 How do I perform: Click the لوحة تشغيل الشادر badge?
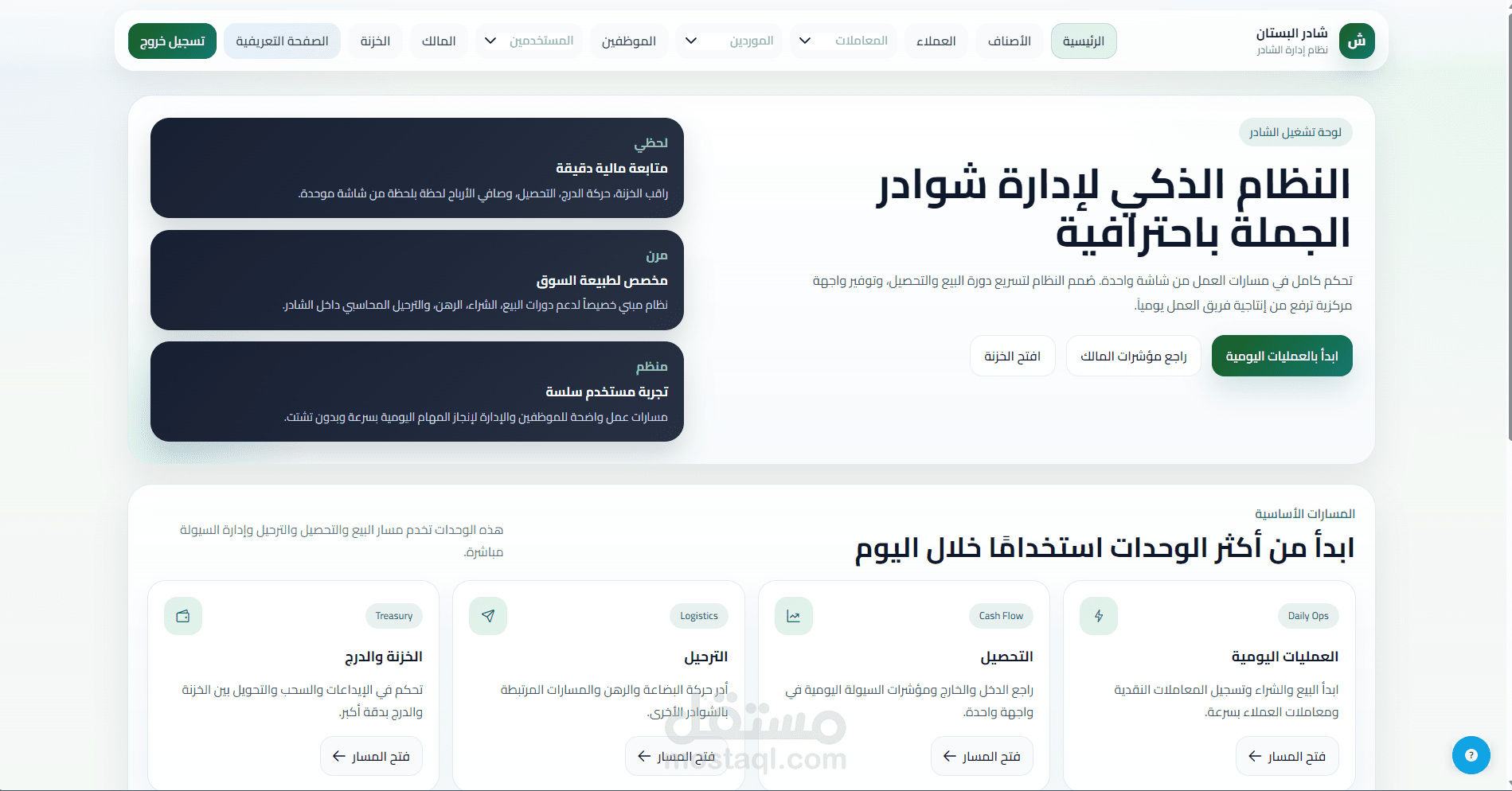(x=1295, y=132)
